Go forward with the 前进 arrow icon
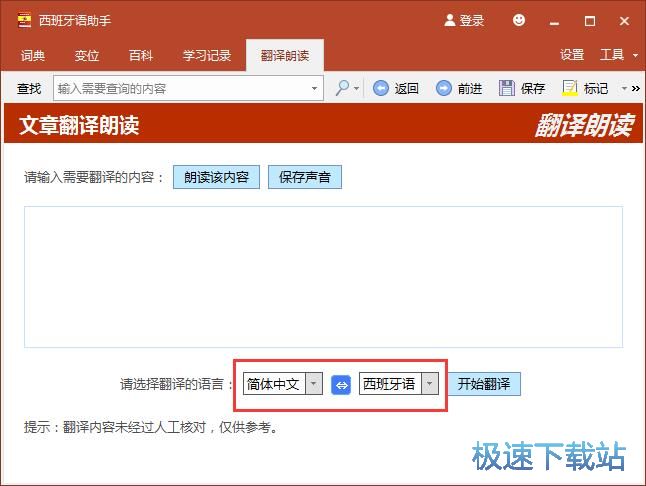Image resolution: width=646 pixels, height=486 pixels. (x=444, y=88)
